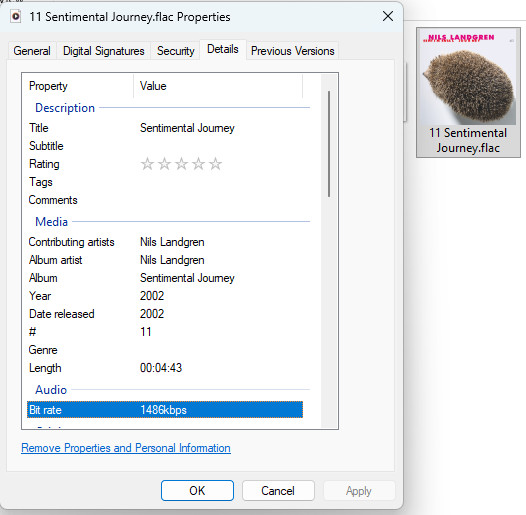
Task: Go to the Security tab
Action: point(175,51)
